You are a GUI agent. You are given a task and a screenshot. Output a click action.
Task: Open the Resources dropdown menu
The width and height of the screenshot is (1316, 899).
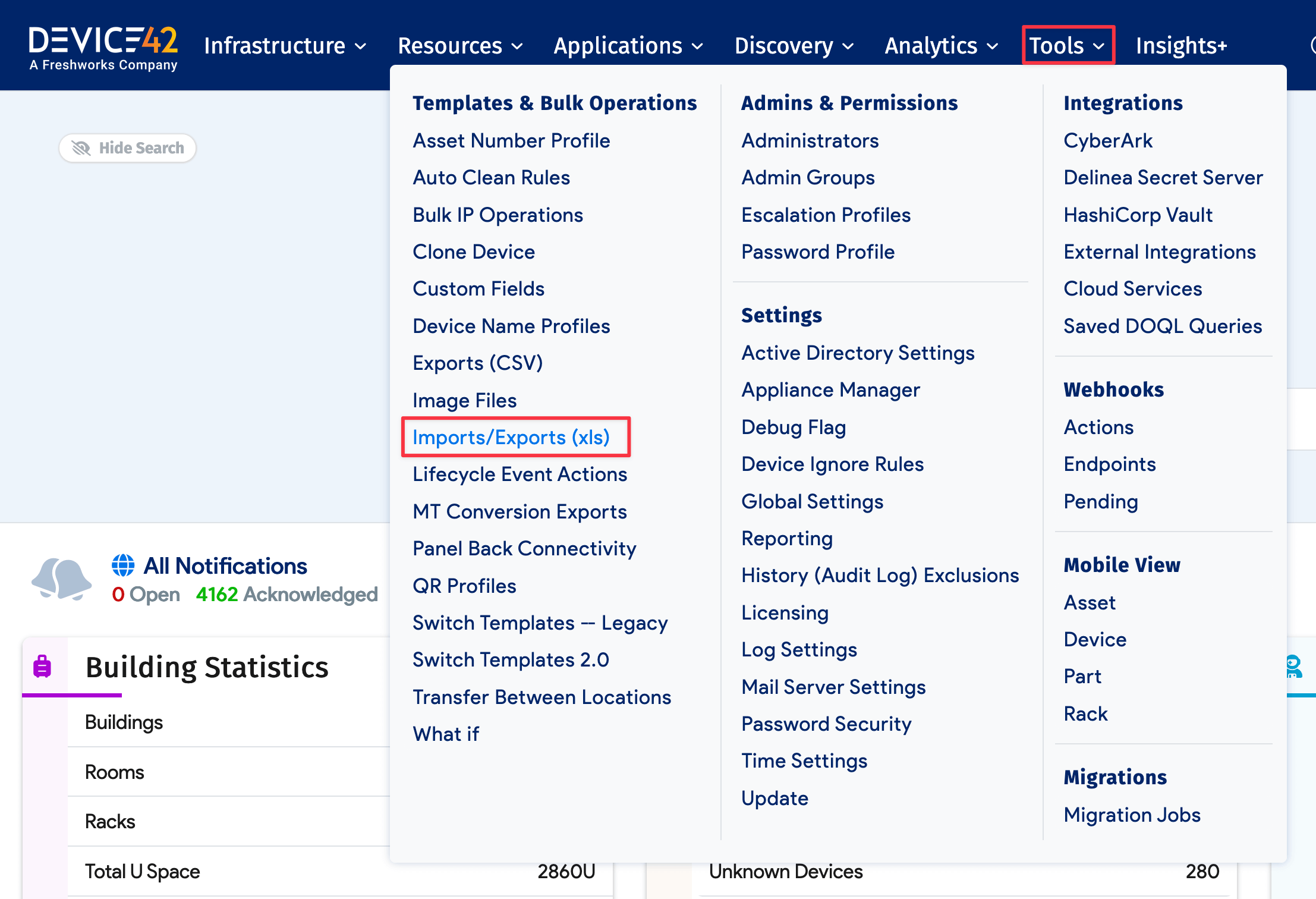460,46
